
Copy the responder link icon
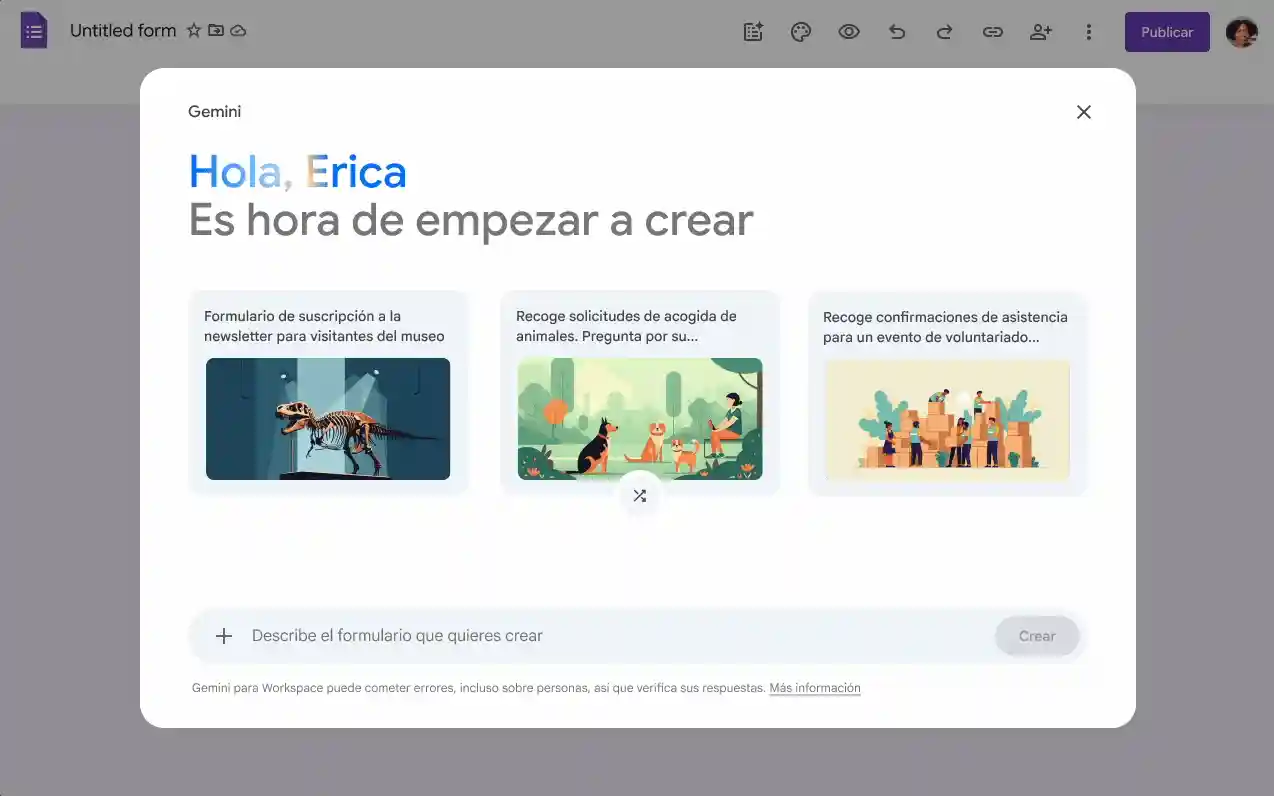pyautogui.click(x=992, y=31)
